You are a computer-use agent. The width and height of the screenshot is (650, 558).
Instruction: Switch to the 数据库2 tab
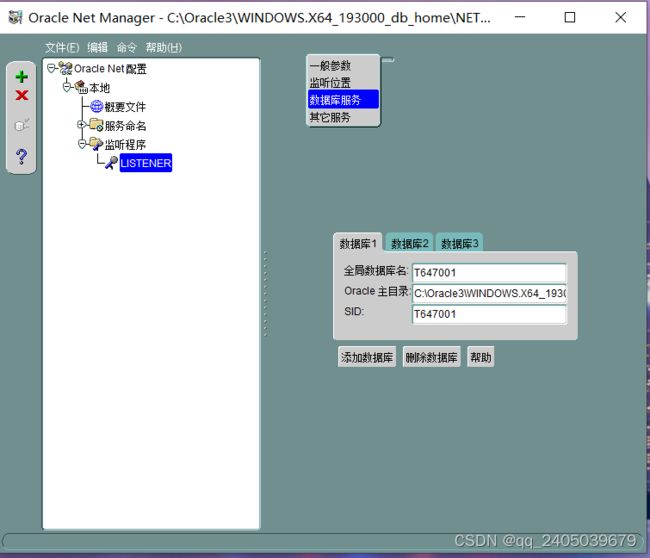(x=410, y=243)
